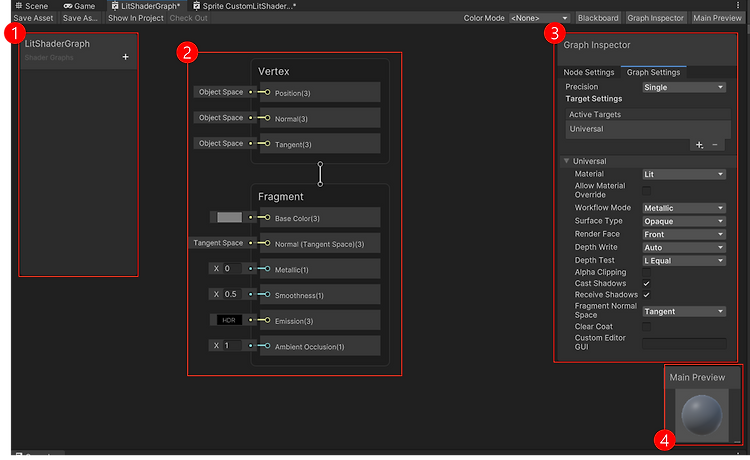Enable Alpha Clipping checkbox
750x460 pixels.
pyautogui.click(x=646, y=272)
